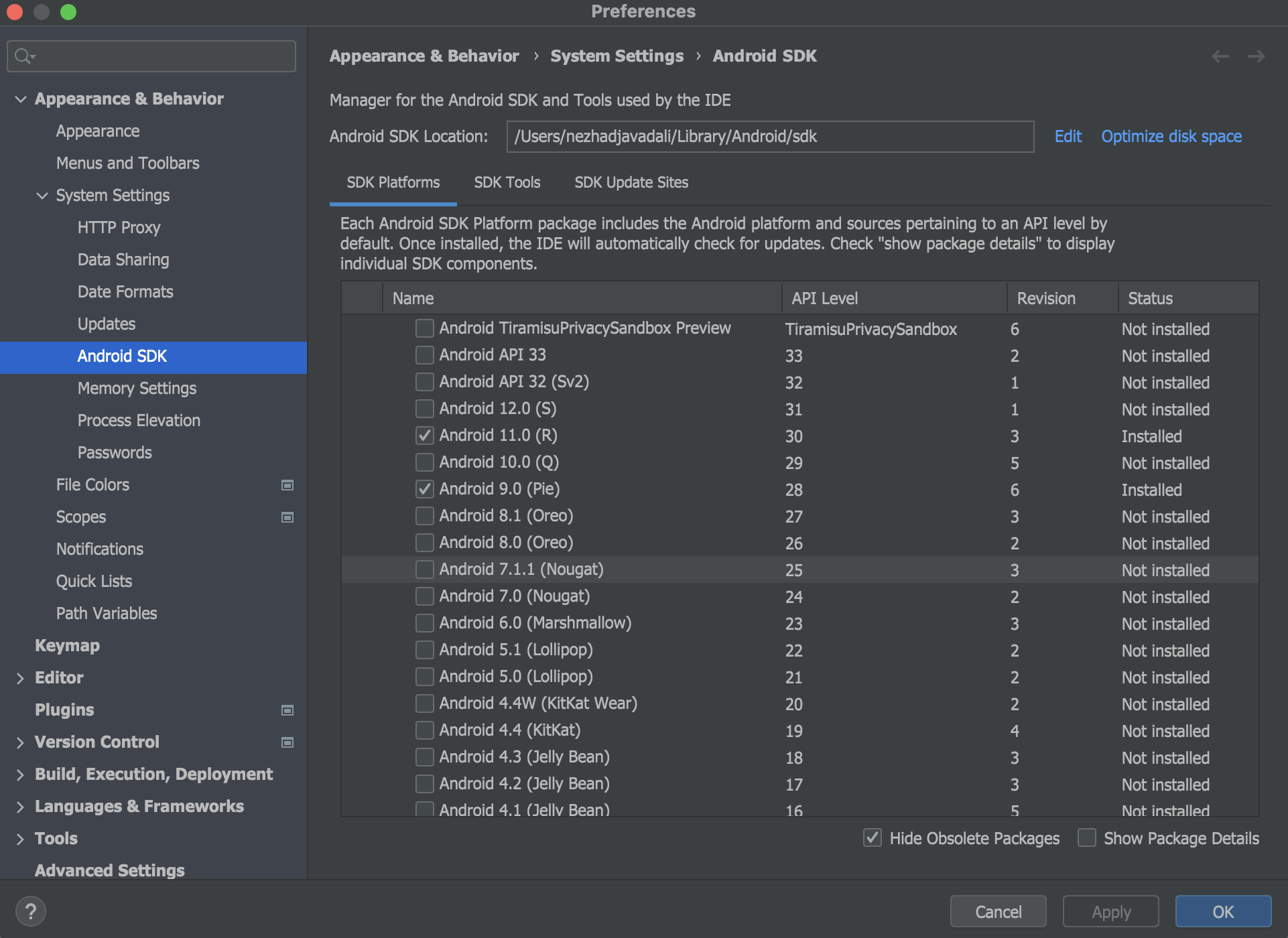
Task: Select HTTP Proxy in the sidebar
Action: 119,228
